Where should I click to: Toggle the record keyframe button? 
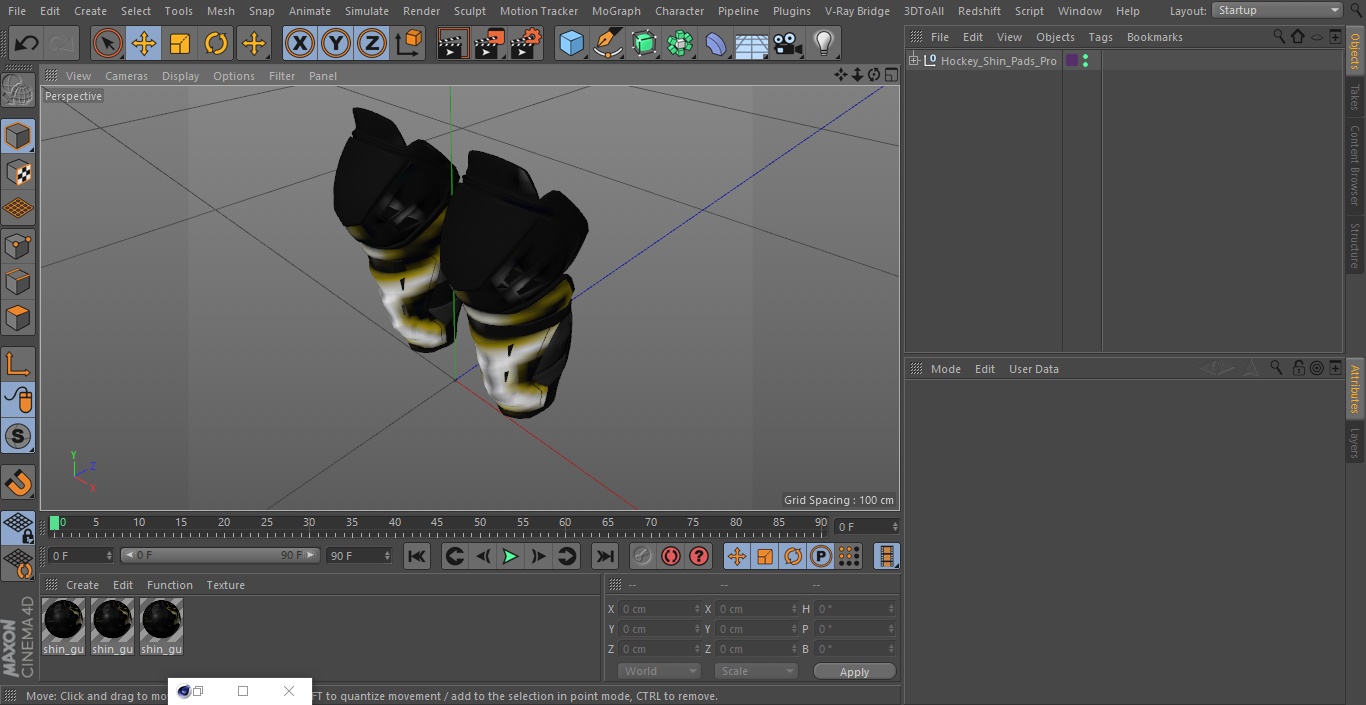click(x=643, y=556)
